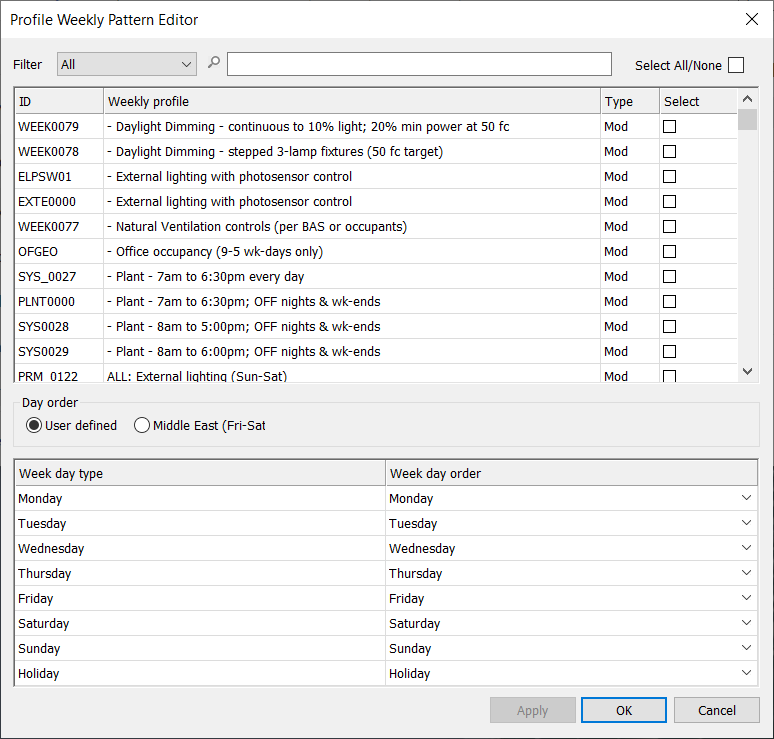
Task: Check the Select box for OFGEO
Action: (669, 252)
